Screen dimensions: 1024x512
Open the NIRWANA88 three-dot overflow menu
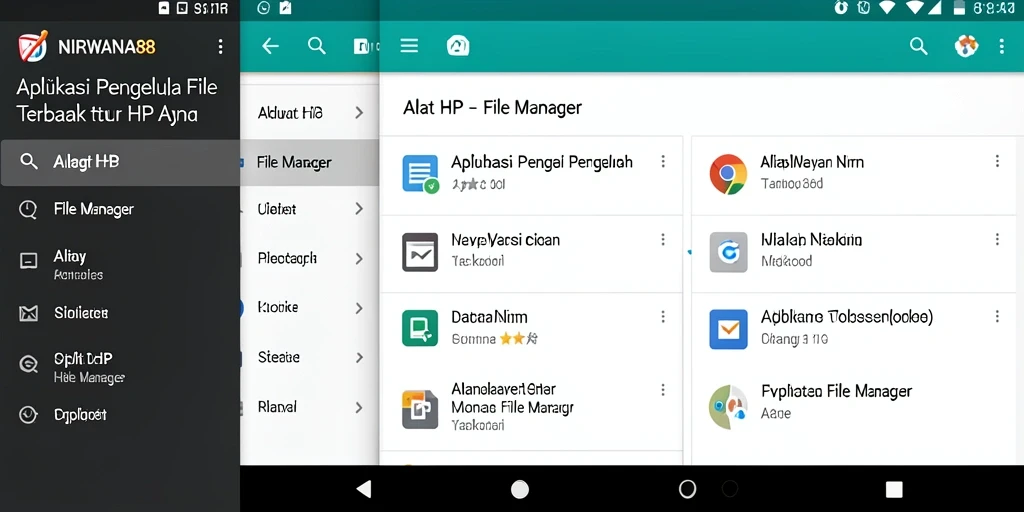click(220, 46)
